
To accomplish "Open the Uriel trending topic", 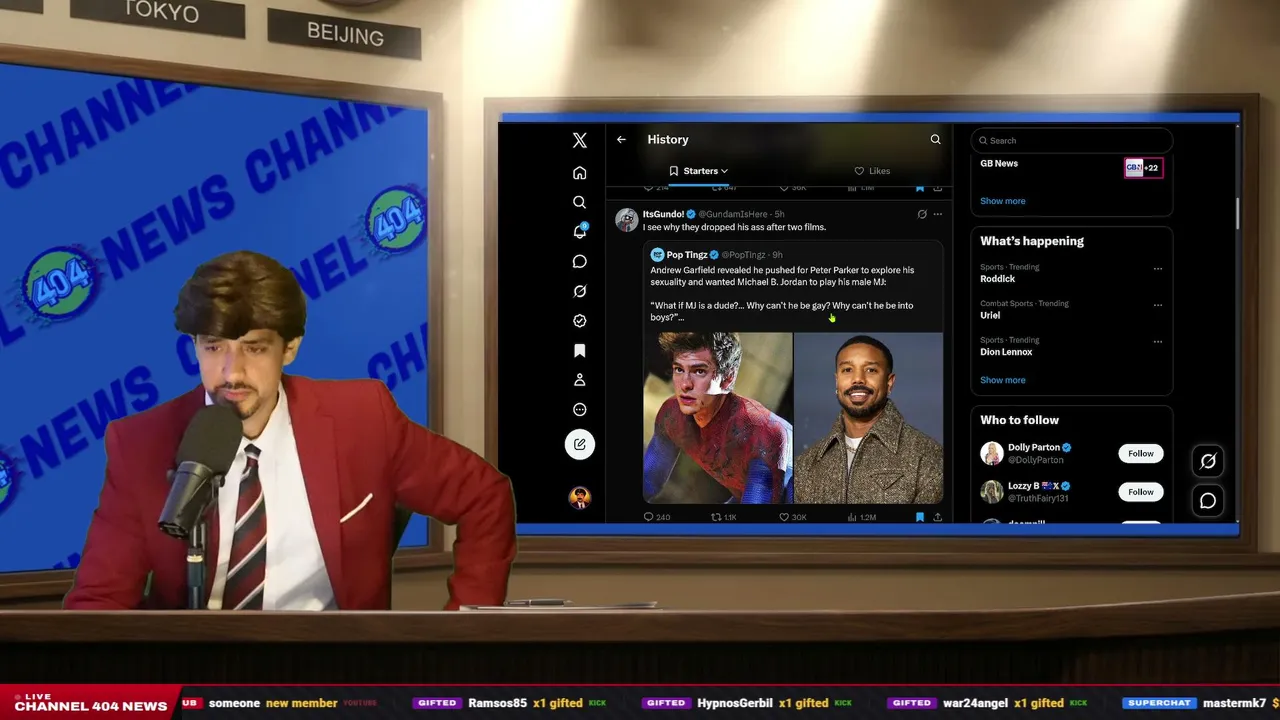I will tap(1071, 309).
